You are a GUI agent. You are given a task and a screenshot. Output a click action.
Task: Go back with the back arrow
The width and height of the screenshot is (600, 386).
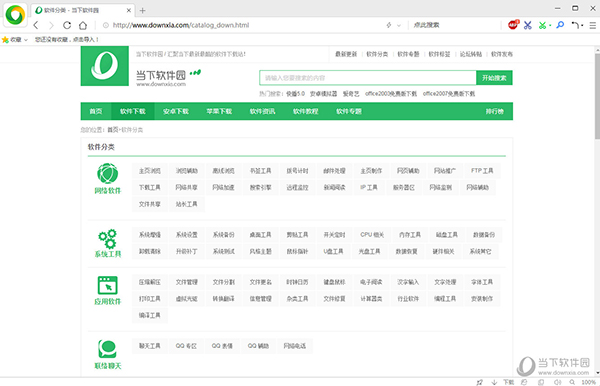coord(36,25)
